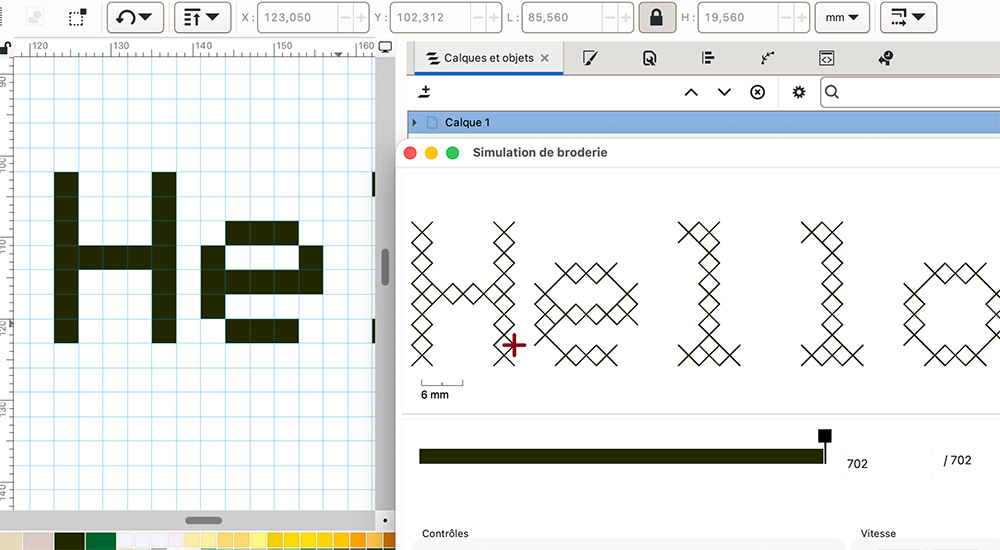The width and height of the screenshot is (1000, 550).
Task: Decrease the X value with minus
Action: pyautogui.click(x=346, y=17)
